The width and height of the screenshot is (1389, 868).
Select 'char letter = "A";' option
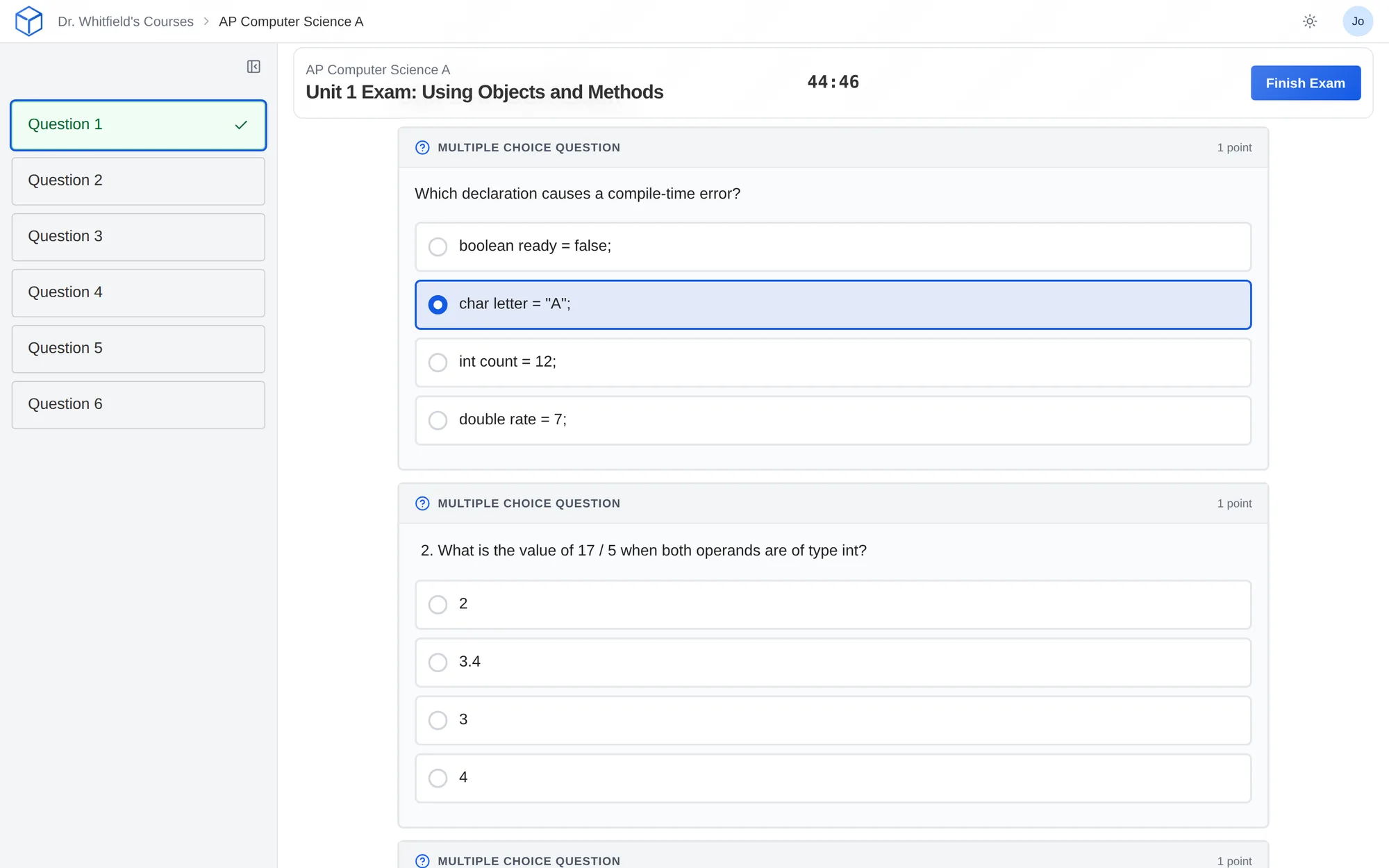(x=833, y=304)
